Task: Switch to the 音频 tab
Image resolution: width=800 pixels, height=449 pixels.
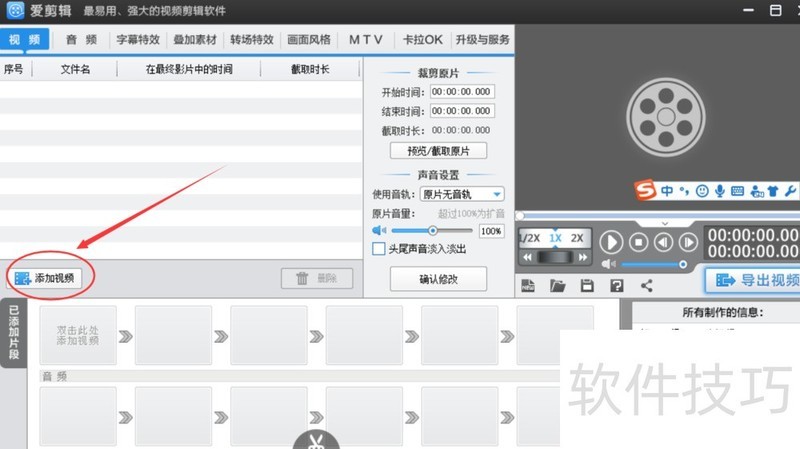Action: click(82, 40)
